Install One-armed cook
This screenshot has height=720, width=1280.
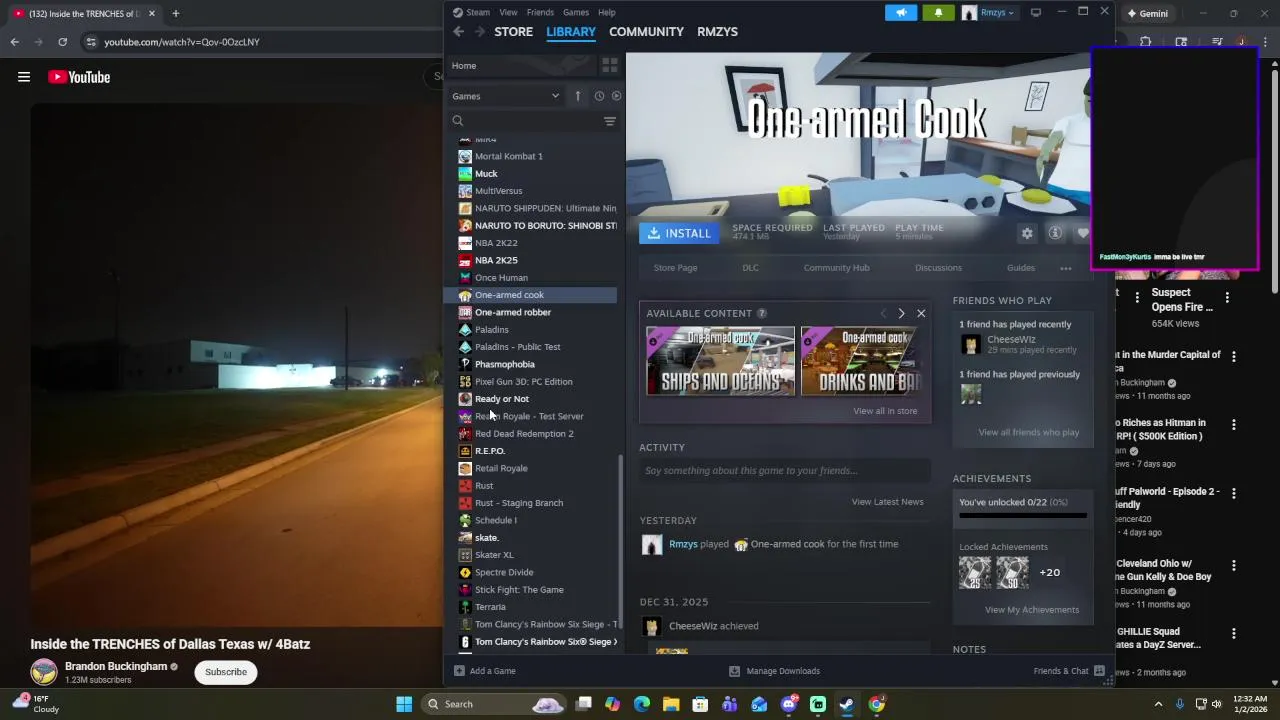pyautogui.click(x=679, y=233)
